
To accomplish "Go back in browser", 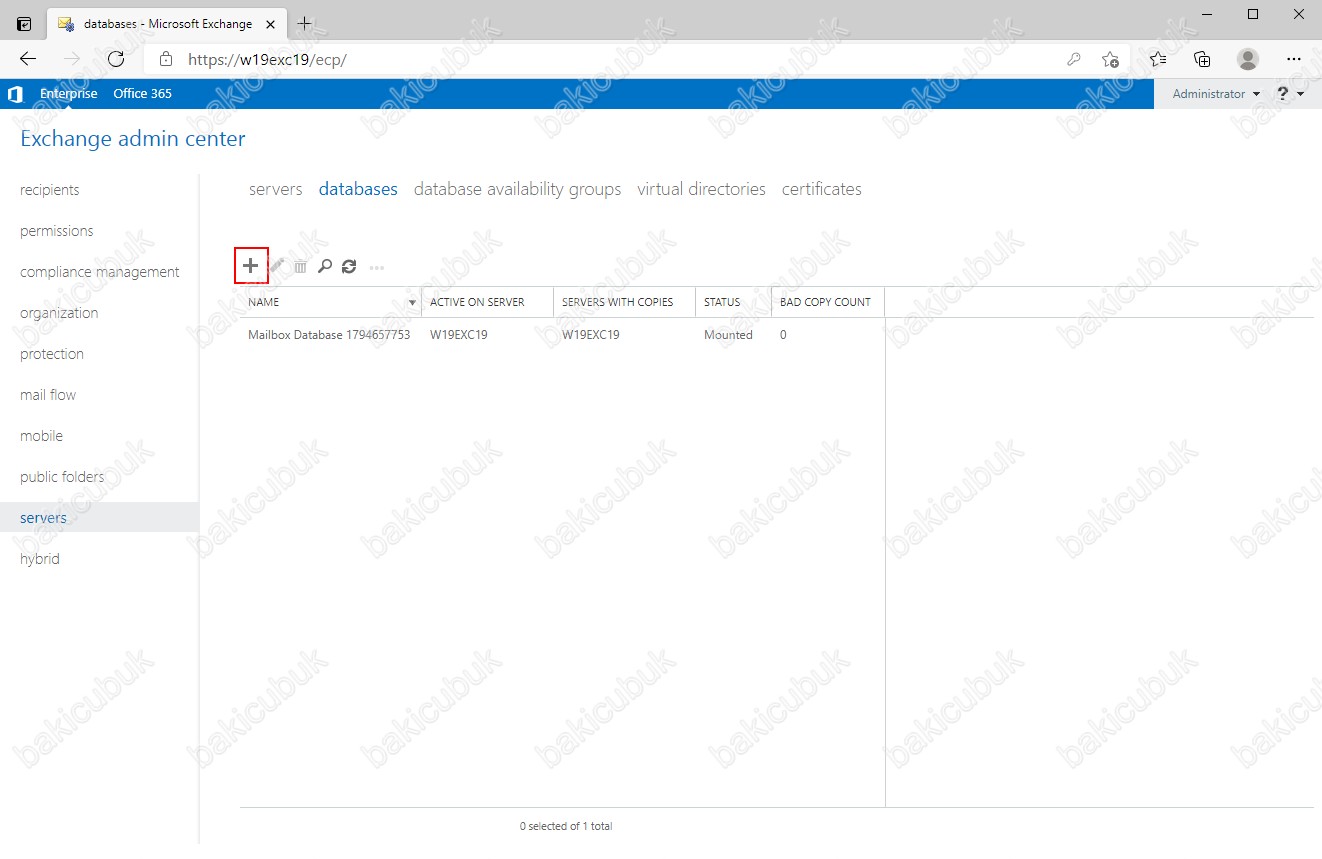I will [28, 59].
